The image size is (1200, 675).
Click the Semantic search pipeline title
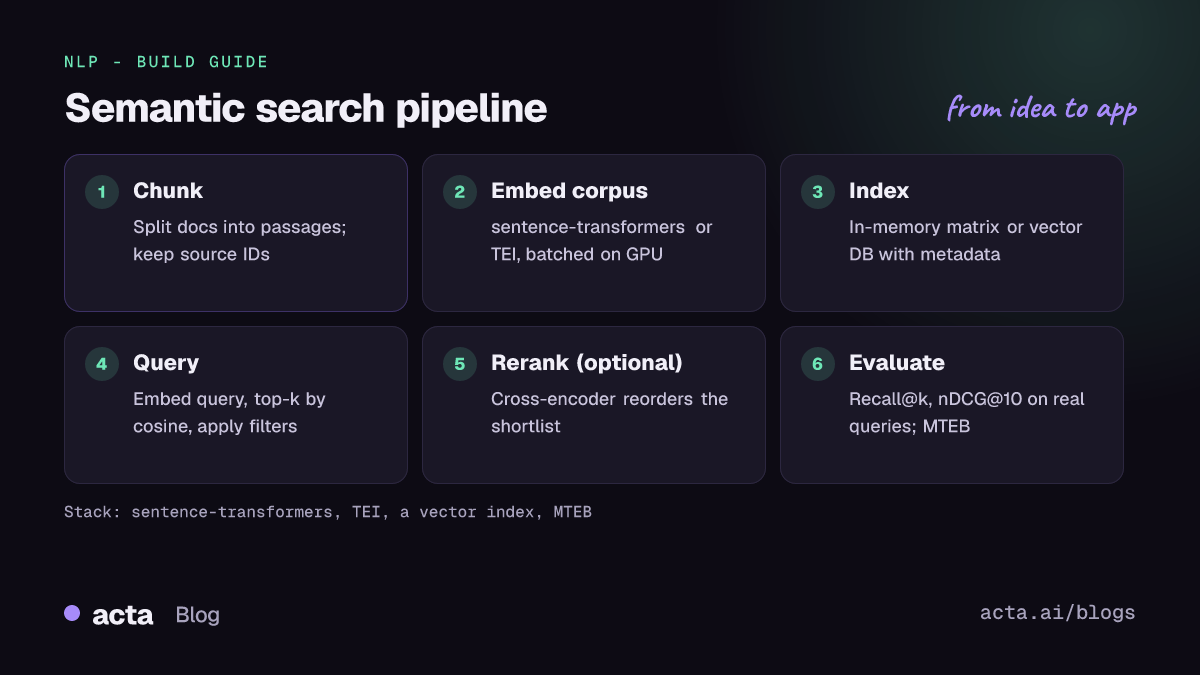pos(306,108)
